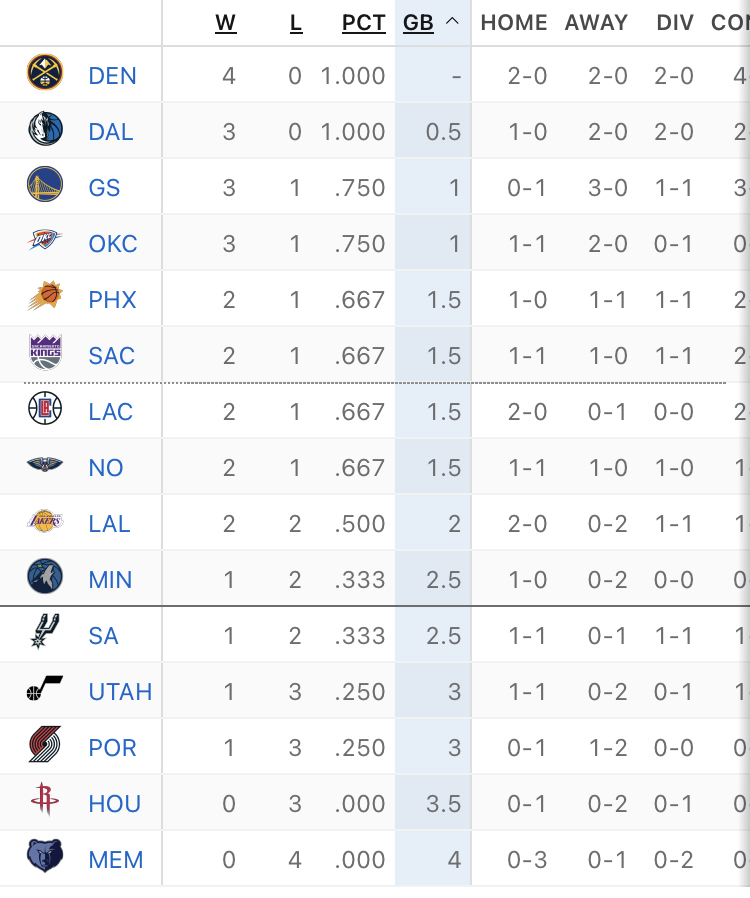The image size is (750, 898).
Task: Click the Phoenix Suns logo
Action: click(x=45, y=296)
